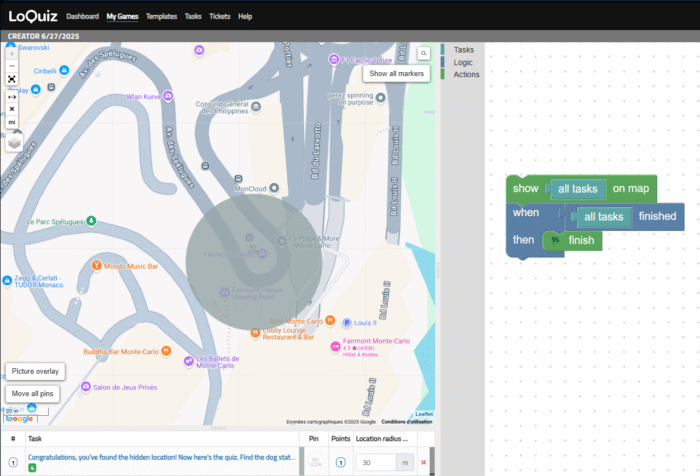Click the grey task location circle
700x476 pixels.
click(254, 262)
